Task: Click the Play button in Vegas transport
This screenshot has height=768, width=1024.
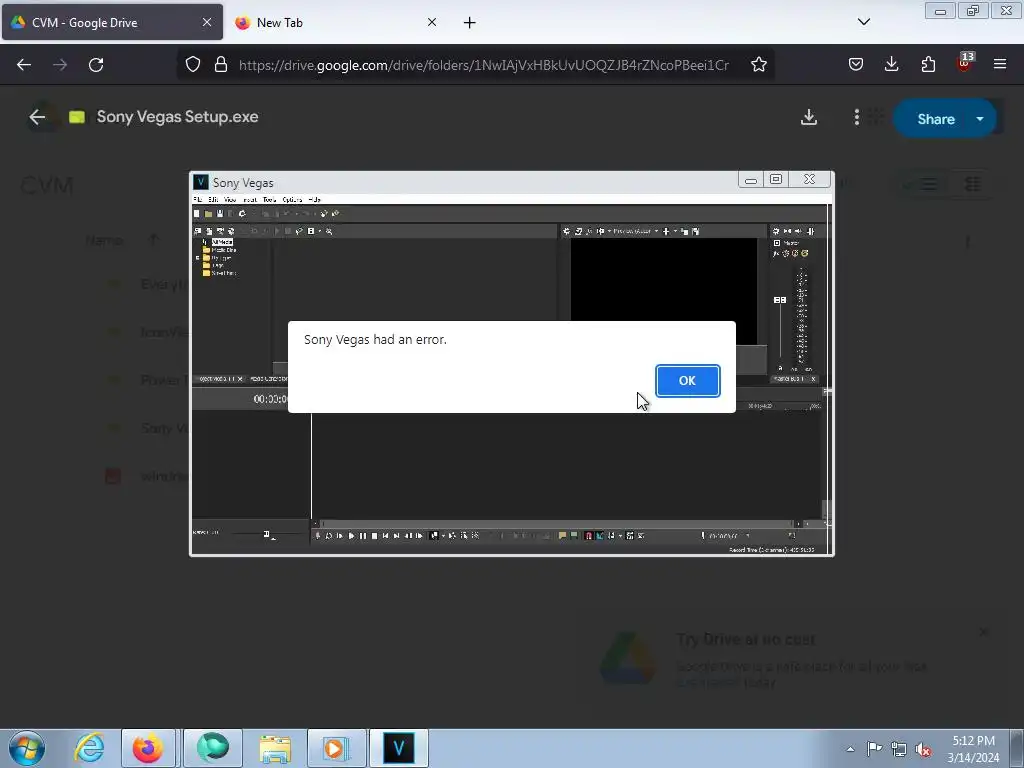Action: 351,536
